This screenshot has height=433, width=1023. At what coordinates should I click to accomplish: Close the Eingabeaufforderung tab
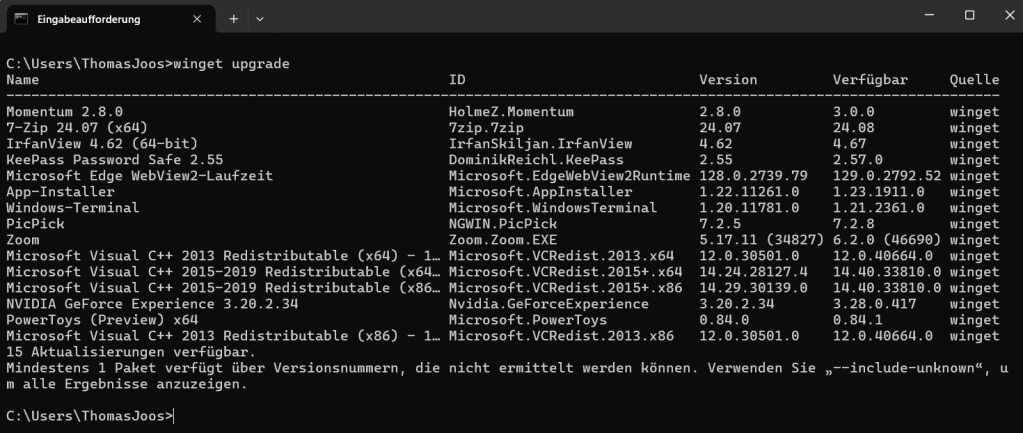pyautogui.click(x=197, y=19)
